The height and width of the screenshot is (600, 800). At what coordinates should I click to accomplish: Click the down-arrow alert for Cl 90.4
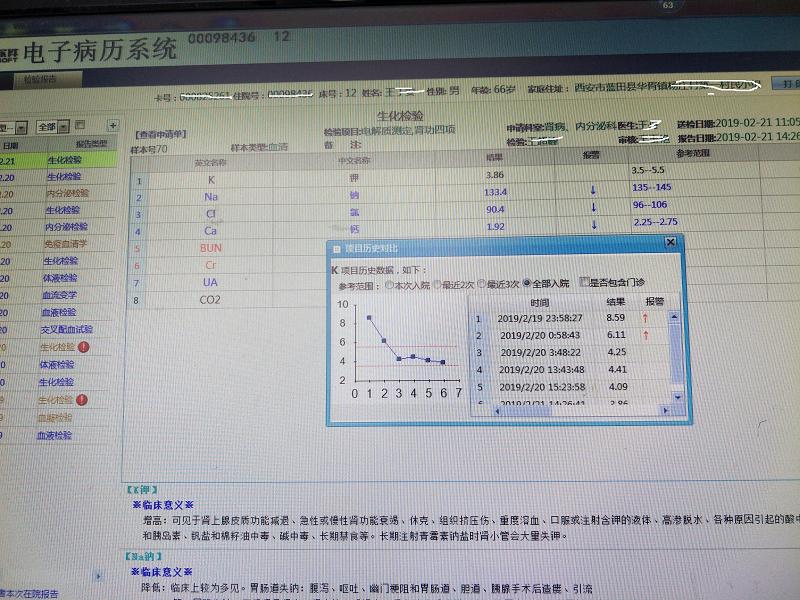593,207
